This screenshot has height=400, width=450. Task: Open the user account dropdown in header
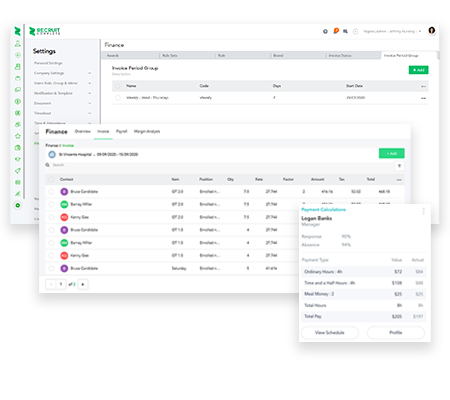392,31
